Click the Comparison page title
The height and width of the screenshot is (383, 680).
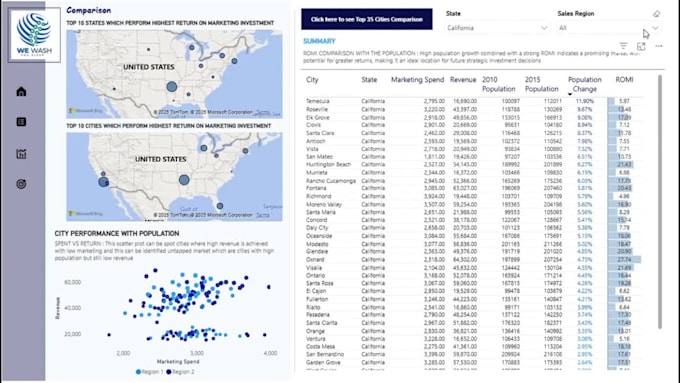point(88,10)
